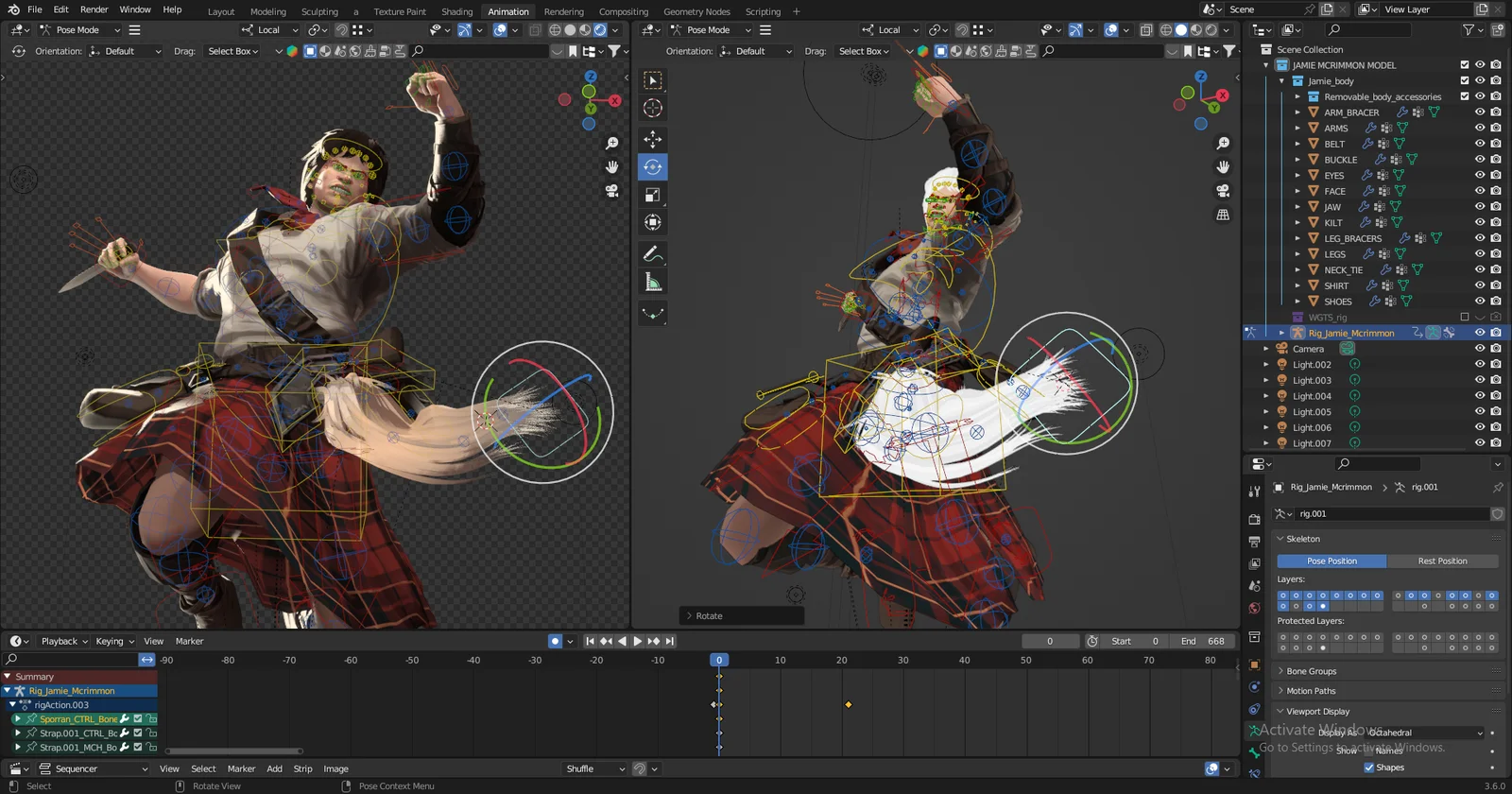Image resolution: width=1512 pixels, height=794 pixels.
Task: Toggle auto keying record button
Action: (555, 641)
